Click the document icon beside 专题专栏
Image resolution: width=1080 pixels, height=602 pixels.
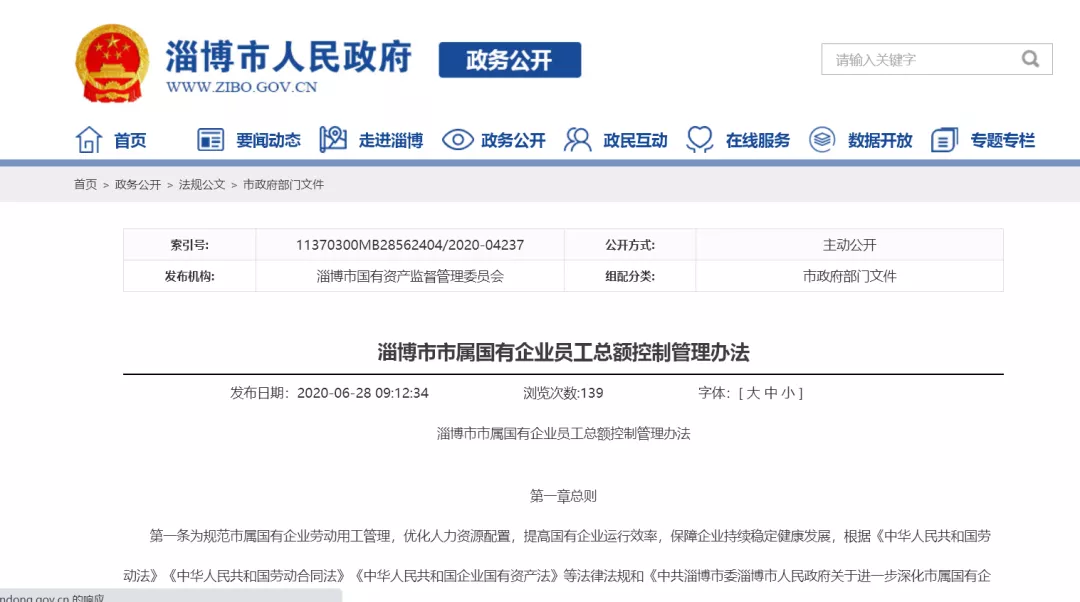944,140
